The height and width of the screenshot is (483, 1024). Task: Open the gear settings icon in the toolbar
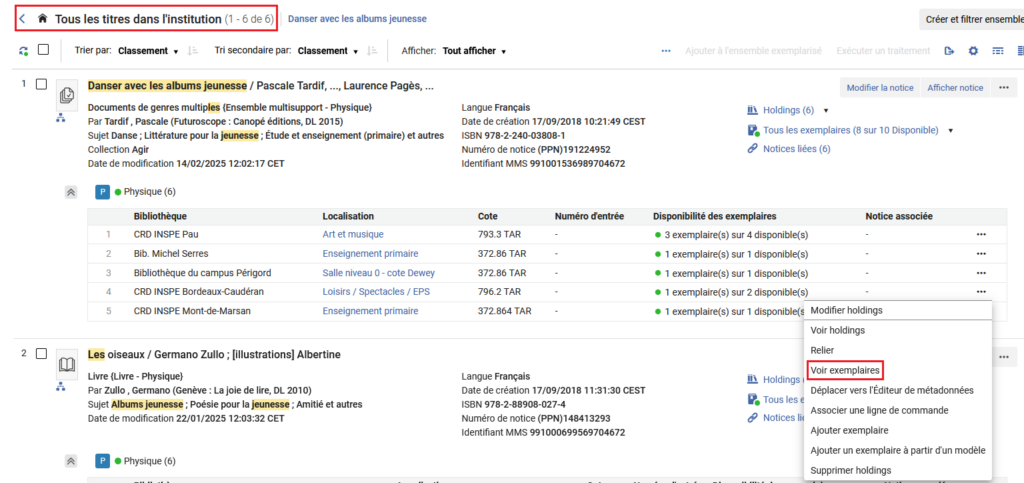pos(973,51)
